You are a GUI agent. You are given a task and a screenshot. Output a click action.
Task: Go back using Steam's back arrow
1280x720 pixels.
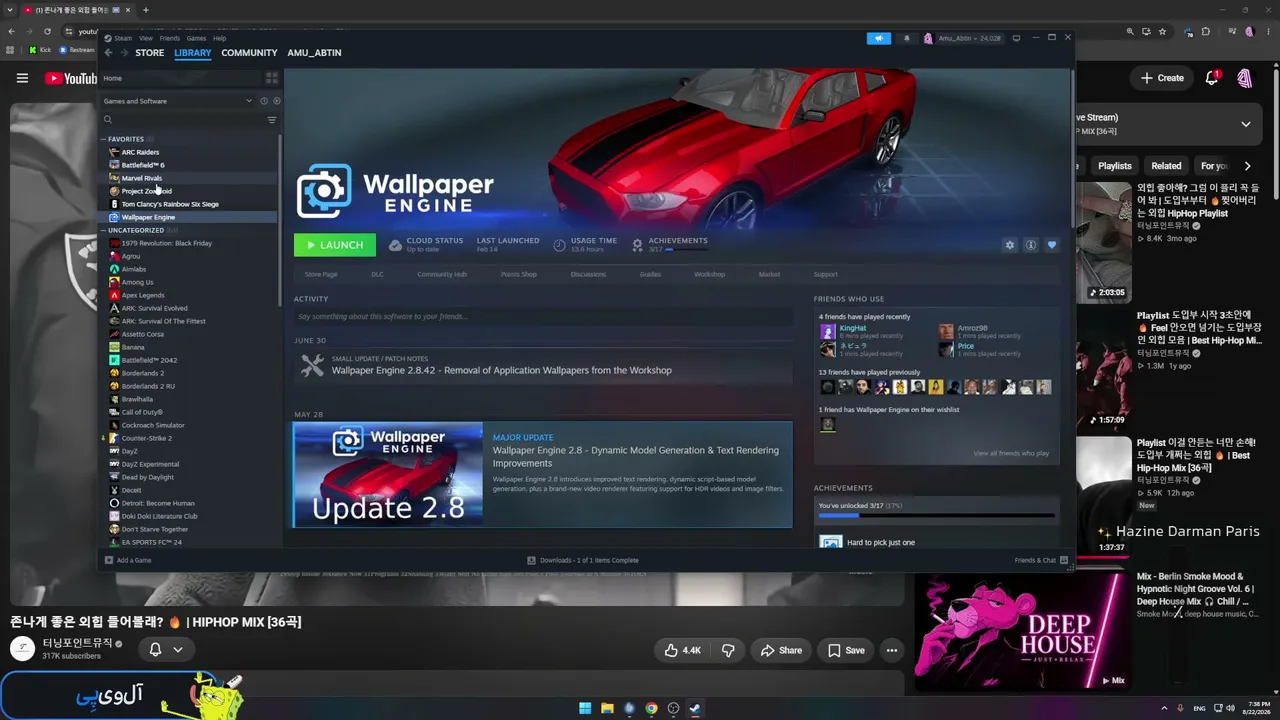108,52
